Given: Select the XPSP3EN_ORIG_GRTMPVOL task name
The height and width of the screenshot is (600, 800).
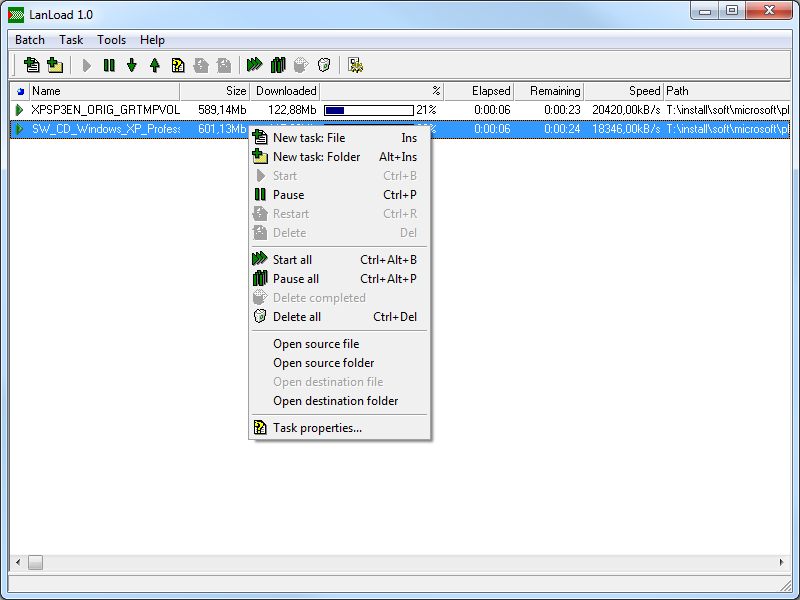Looking at the screenshot, I should pos(106,110).
